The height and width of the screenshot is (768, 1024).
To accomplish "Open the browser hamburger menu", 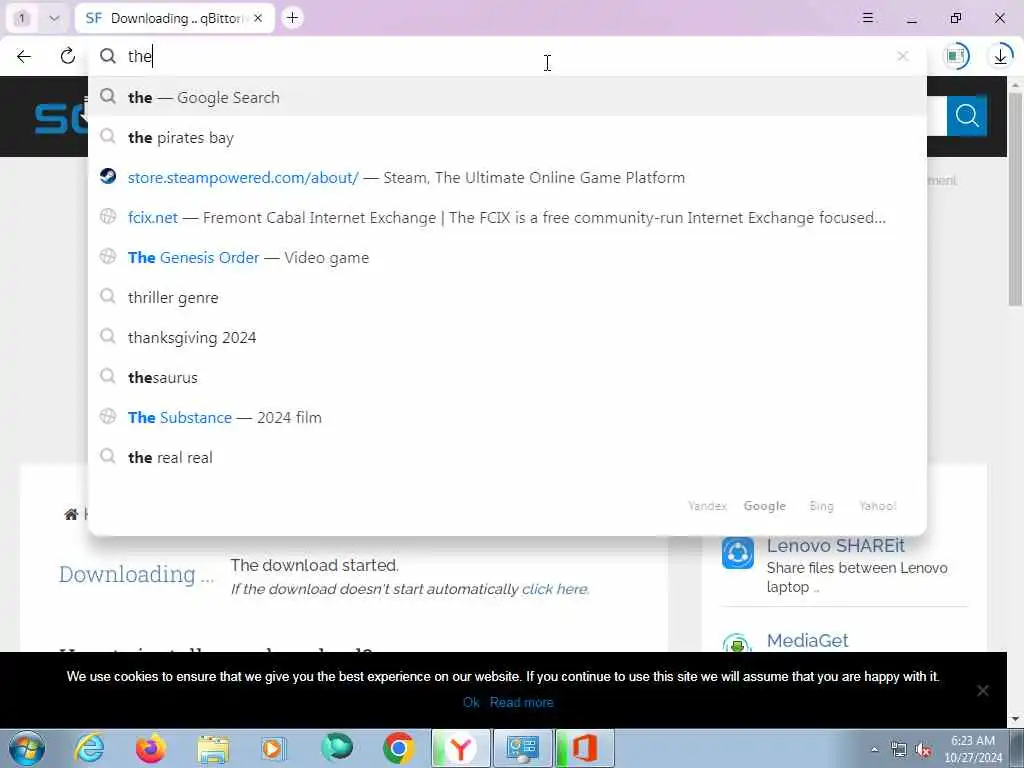I will [x=868, y=18].
